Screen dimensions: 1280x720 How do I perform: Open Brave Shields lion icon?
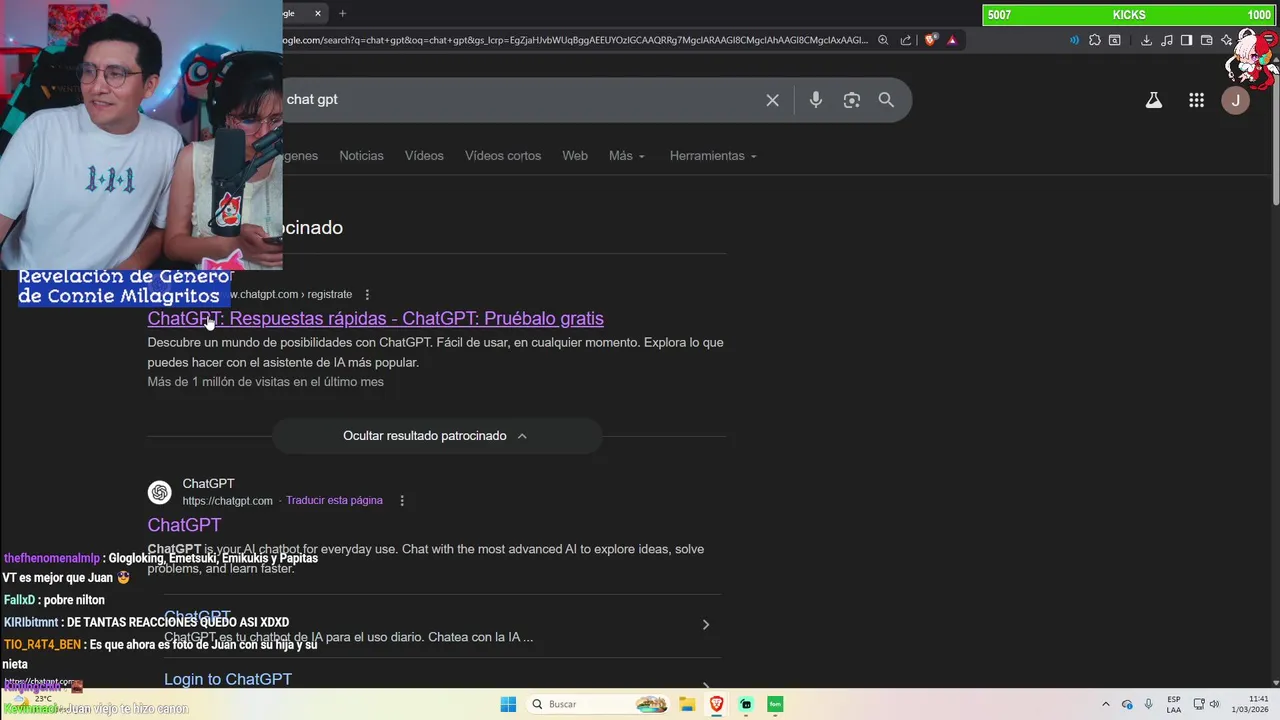point(931,40)
